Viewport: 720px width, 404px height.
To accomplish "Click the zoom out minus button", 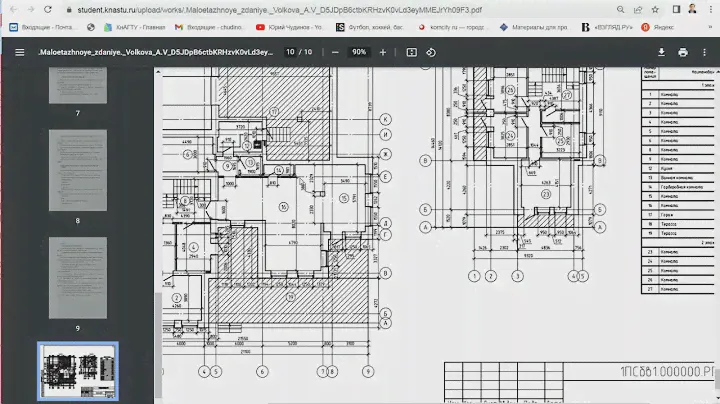I will click(332, 52).
